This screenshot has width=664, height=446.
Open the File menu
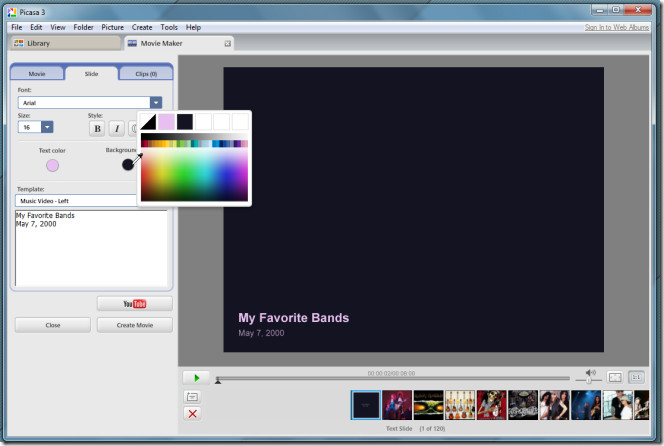(17, 27)
